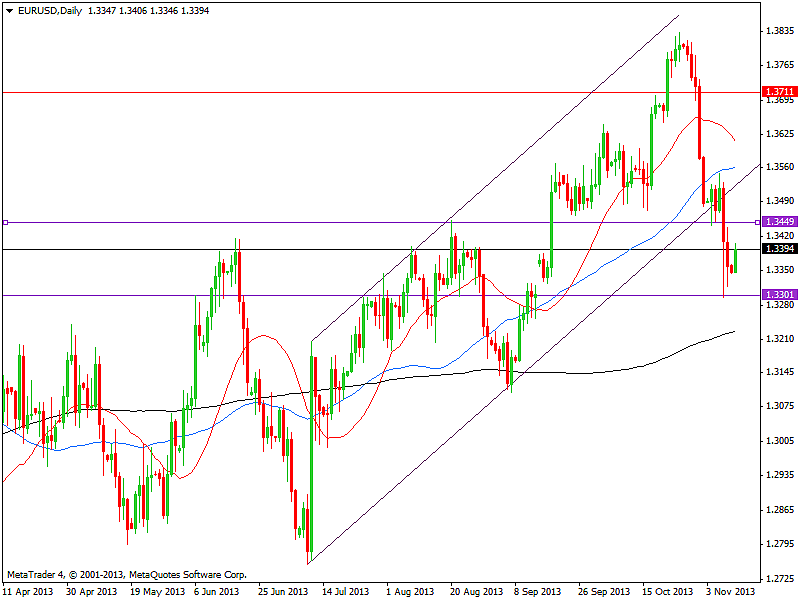The width and height of the screenshot is (800, 600).
Task: Click left square handle on 1.3449 line
Action: pyautogui.click(x=5, y=222)
